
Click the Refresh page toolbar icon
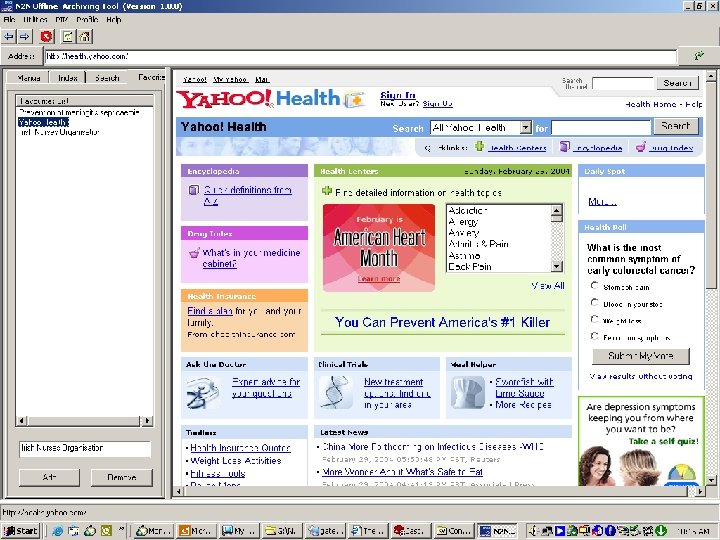68,36
